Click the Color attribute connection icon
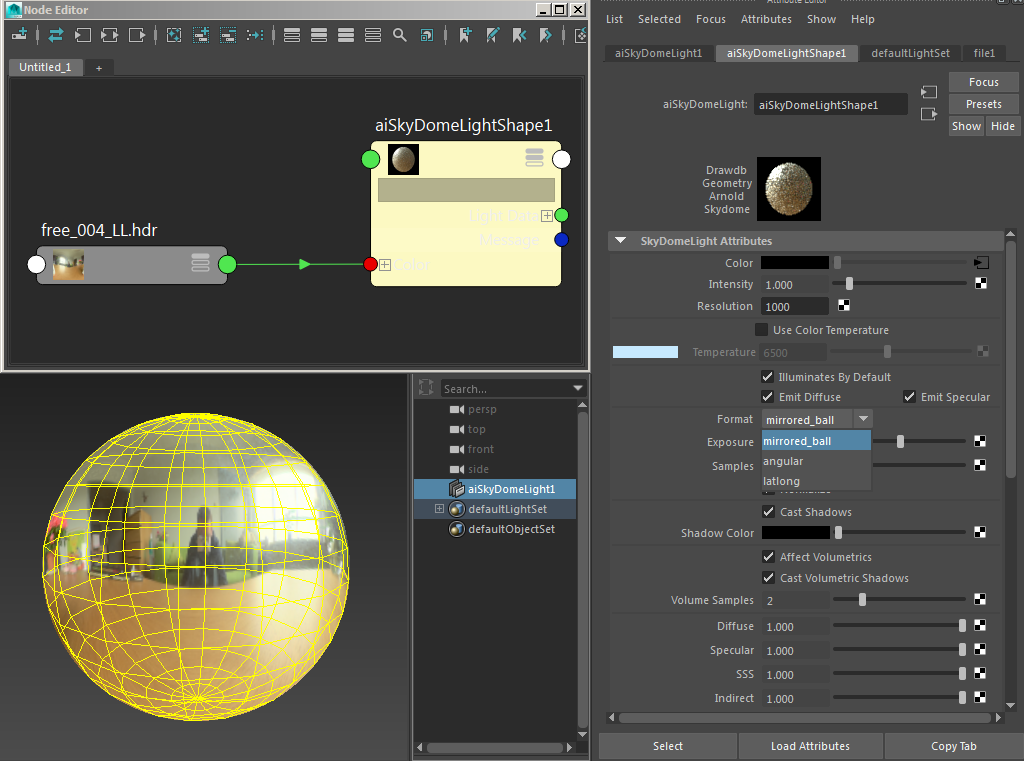 point(981,263)
